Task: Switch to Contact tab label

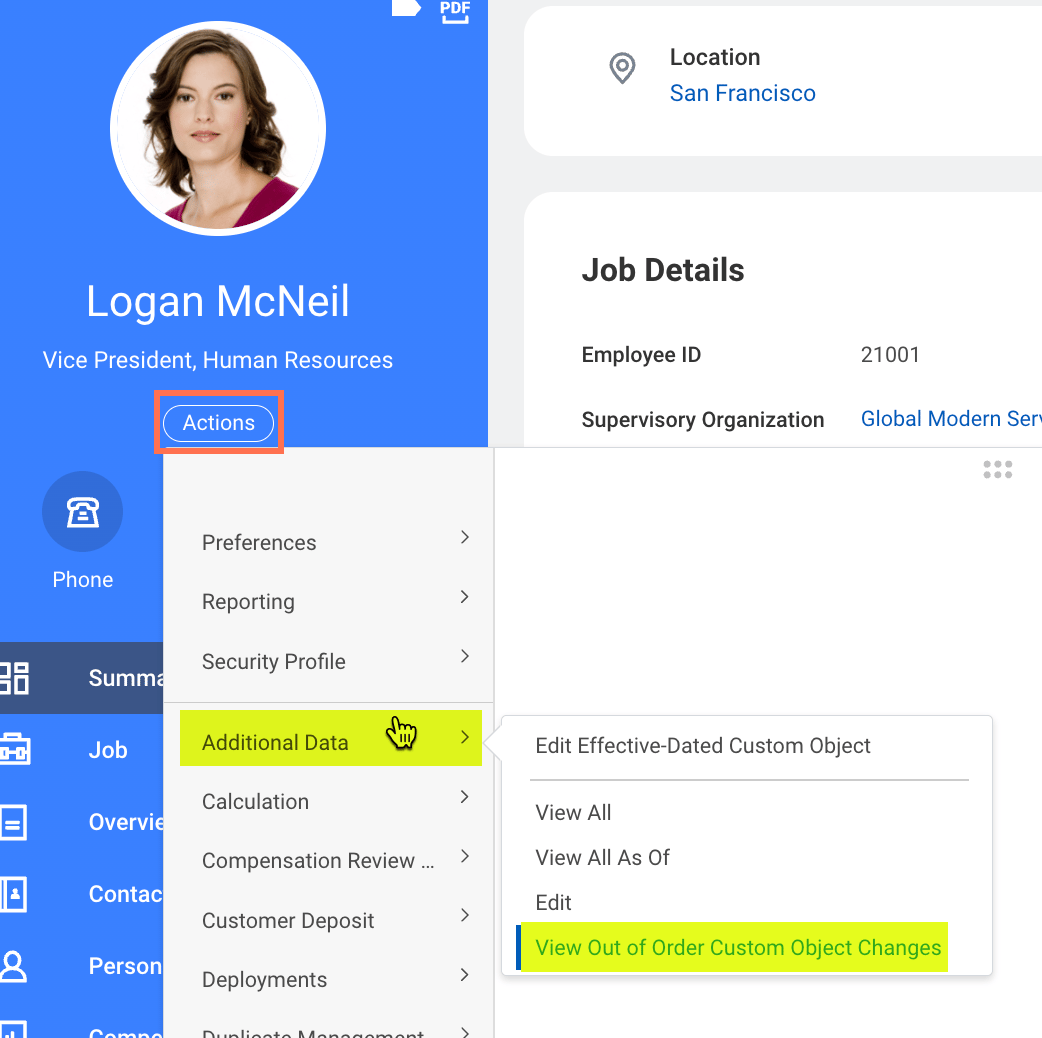Action: (126, 894)
